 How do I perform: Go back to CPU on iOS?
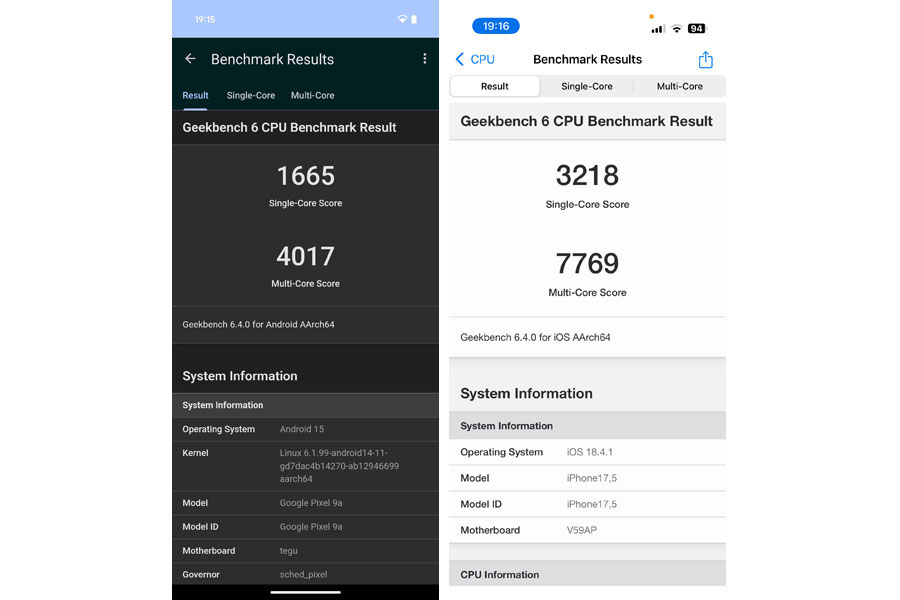coord(475,59)
